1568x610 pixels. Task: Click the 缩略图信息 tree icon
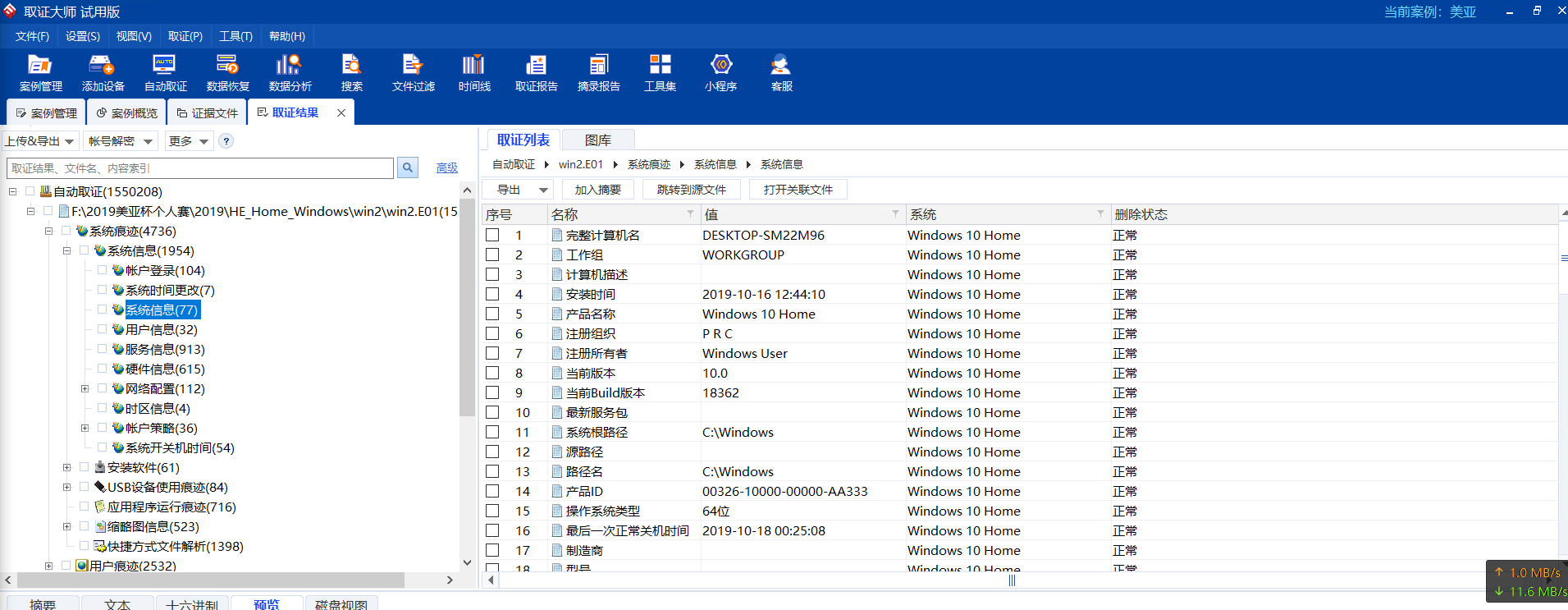[100, 526]
